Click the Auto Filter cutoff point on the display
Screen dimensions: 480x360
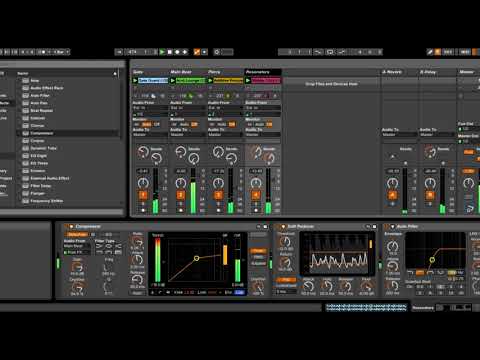tap(432, 260)
